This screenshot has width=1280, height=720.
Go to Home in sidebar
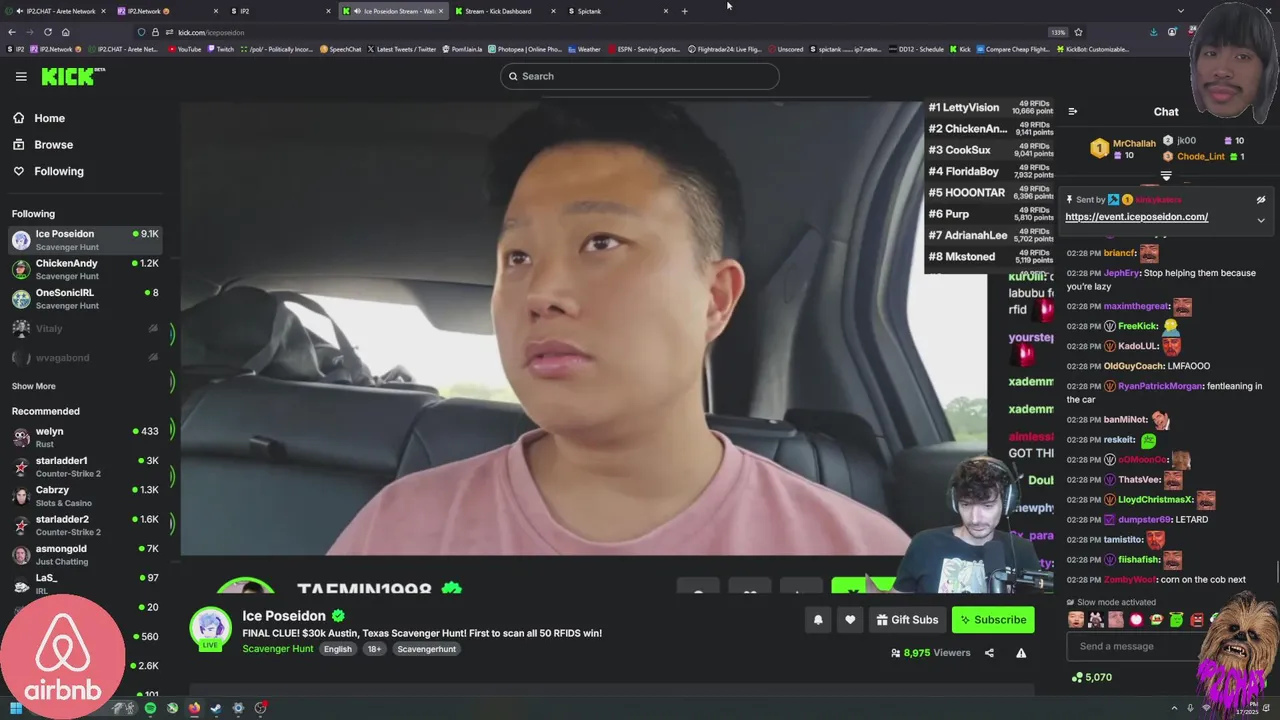pos(49,118)
